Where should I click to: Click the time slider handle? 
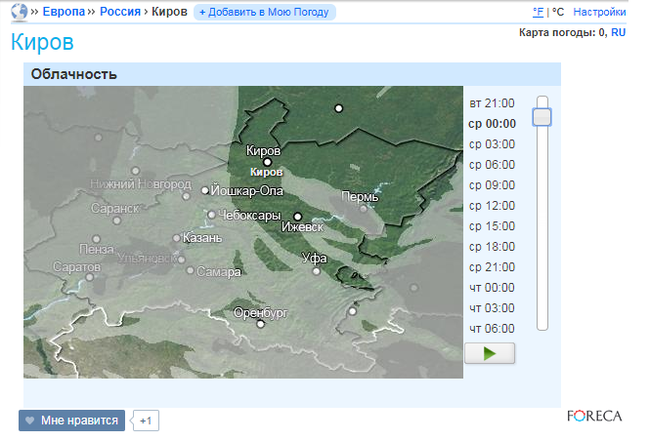[542, 117]
